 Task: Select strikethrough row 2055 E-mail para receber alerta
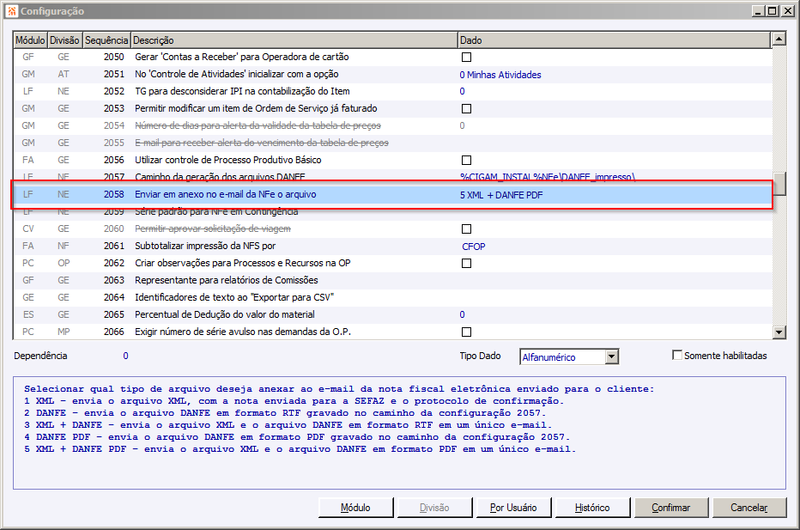[392, 143]
